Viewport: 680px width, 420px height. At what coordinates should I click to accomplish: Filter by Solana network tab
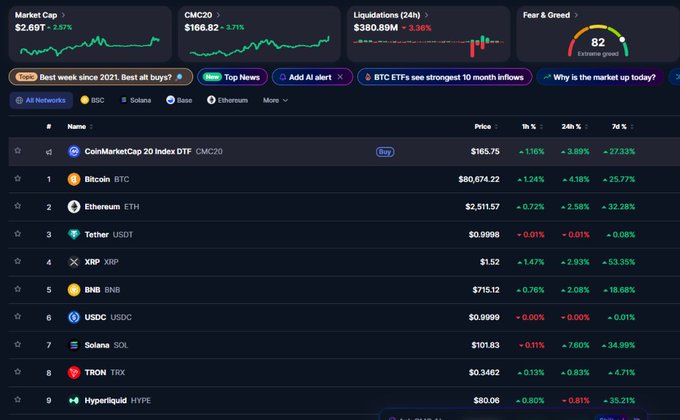click(136, 100)
